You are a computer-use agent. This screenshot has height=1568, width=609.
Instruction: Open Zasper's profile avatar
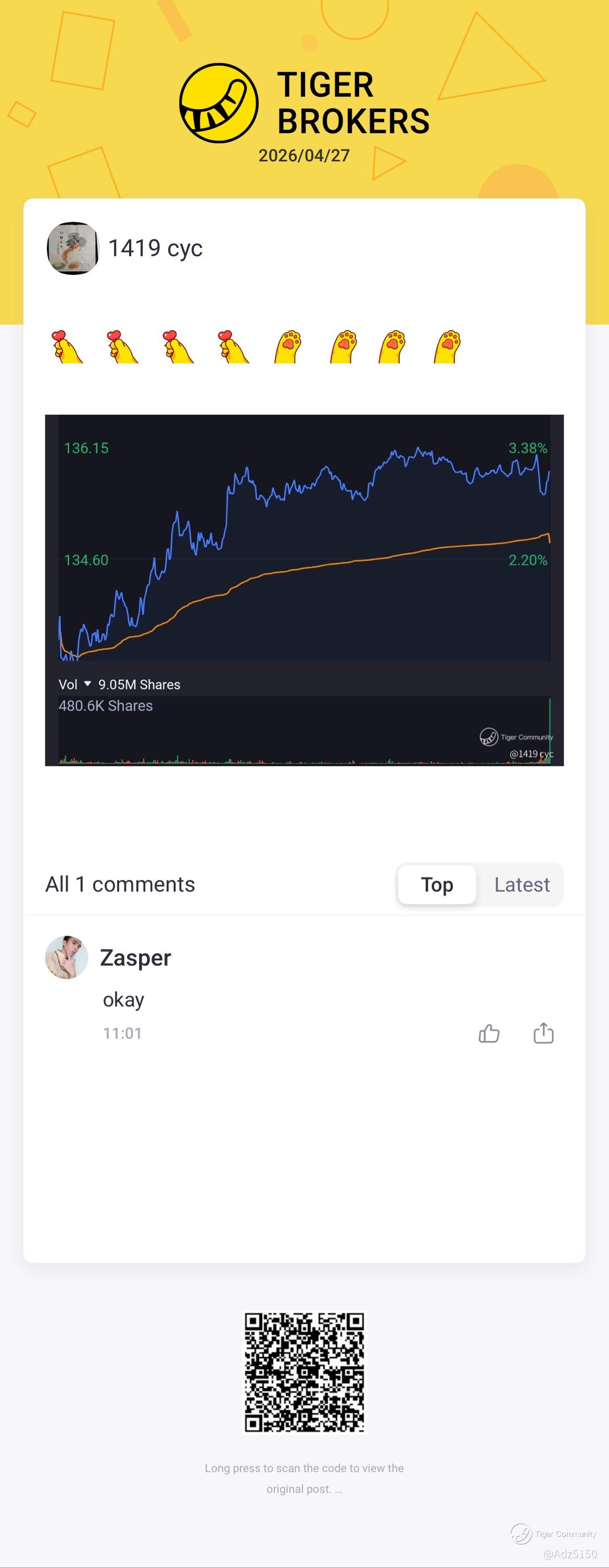(67, 958)
